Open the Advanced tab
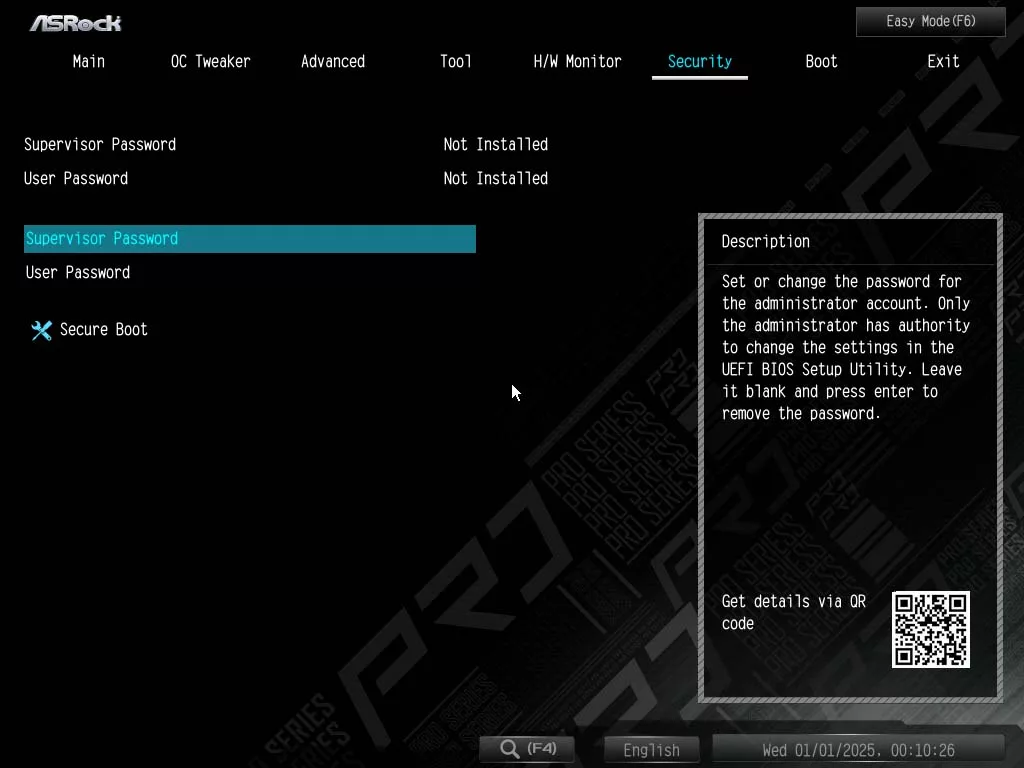The width and height of the screenshot is (1024, 768). point(333,62)
